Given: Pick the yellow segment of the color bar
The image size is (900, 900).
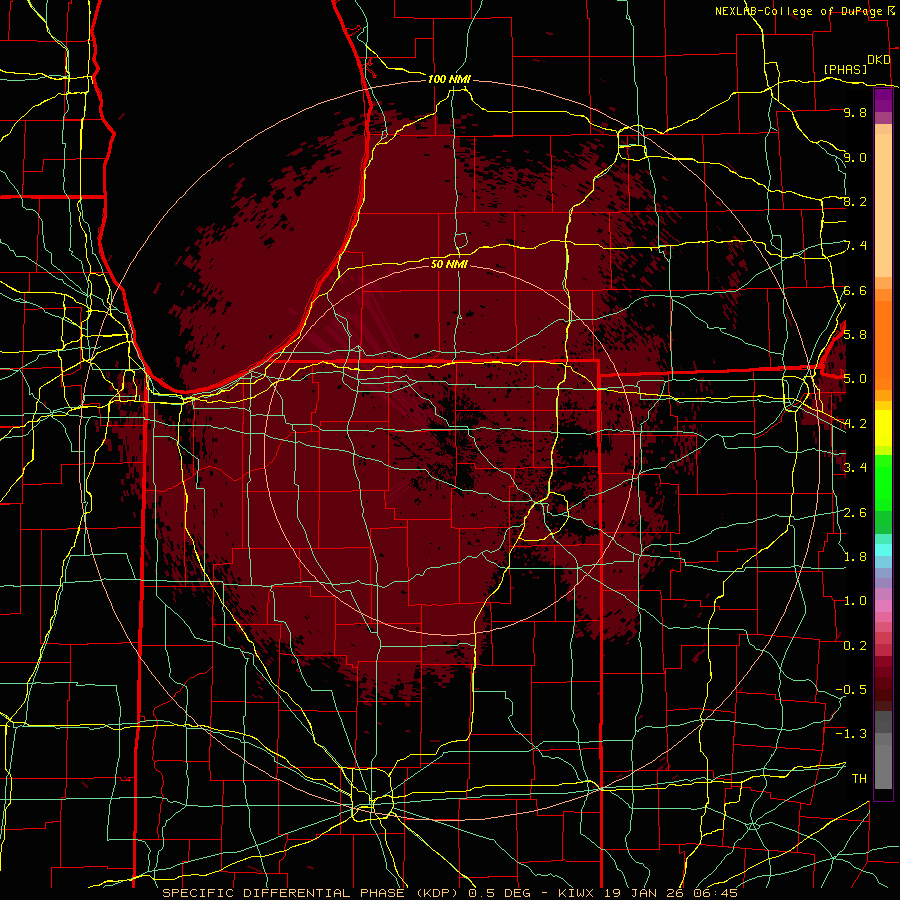Looking at the screenshot, I should tap(883, 428).
